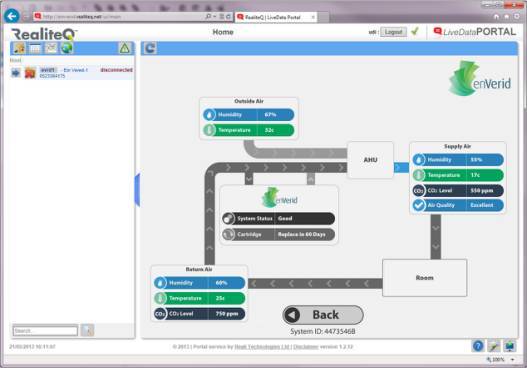527x368 pixels.
Task: Click the Back button below the diagram
Action: 323,315
